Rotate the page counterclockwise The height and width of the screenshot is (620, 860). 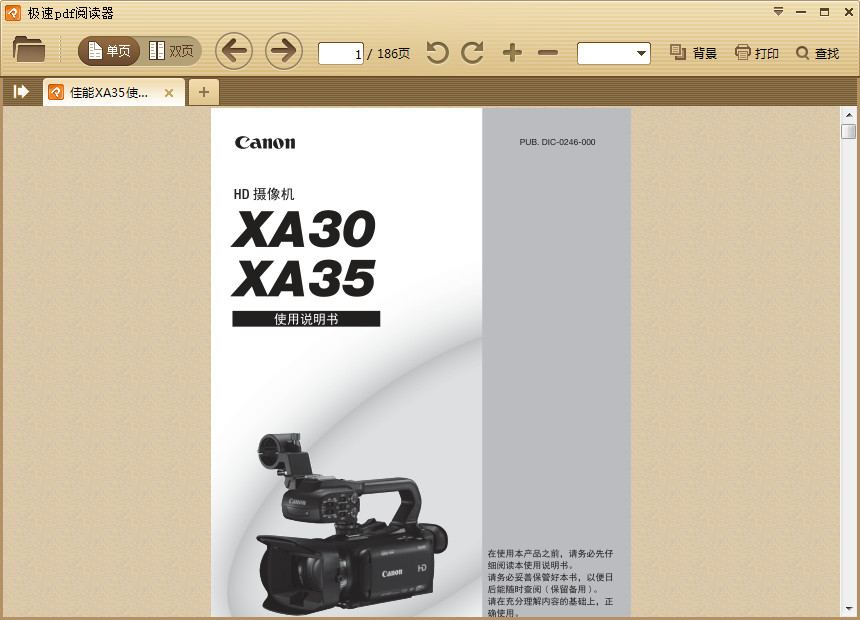click(437, 53)
